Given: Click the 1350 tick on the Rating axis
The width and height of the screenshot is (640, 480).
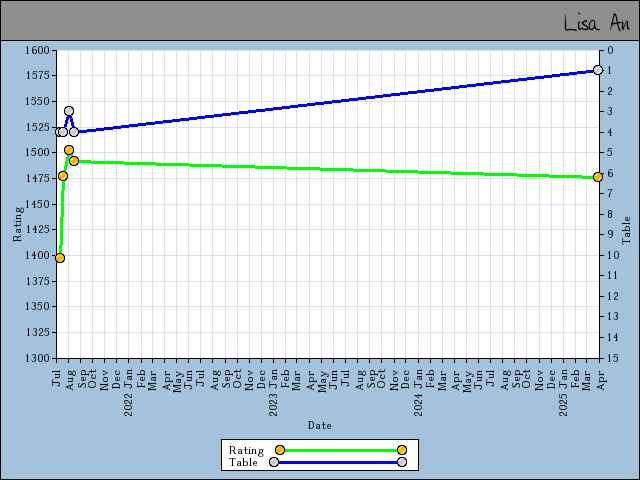Looking at the screenshot, I should (37, 307).
